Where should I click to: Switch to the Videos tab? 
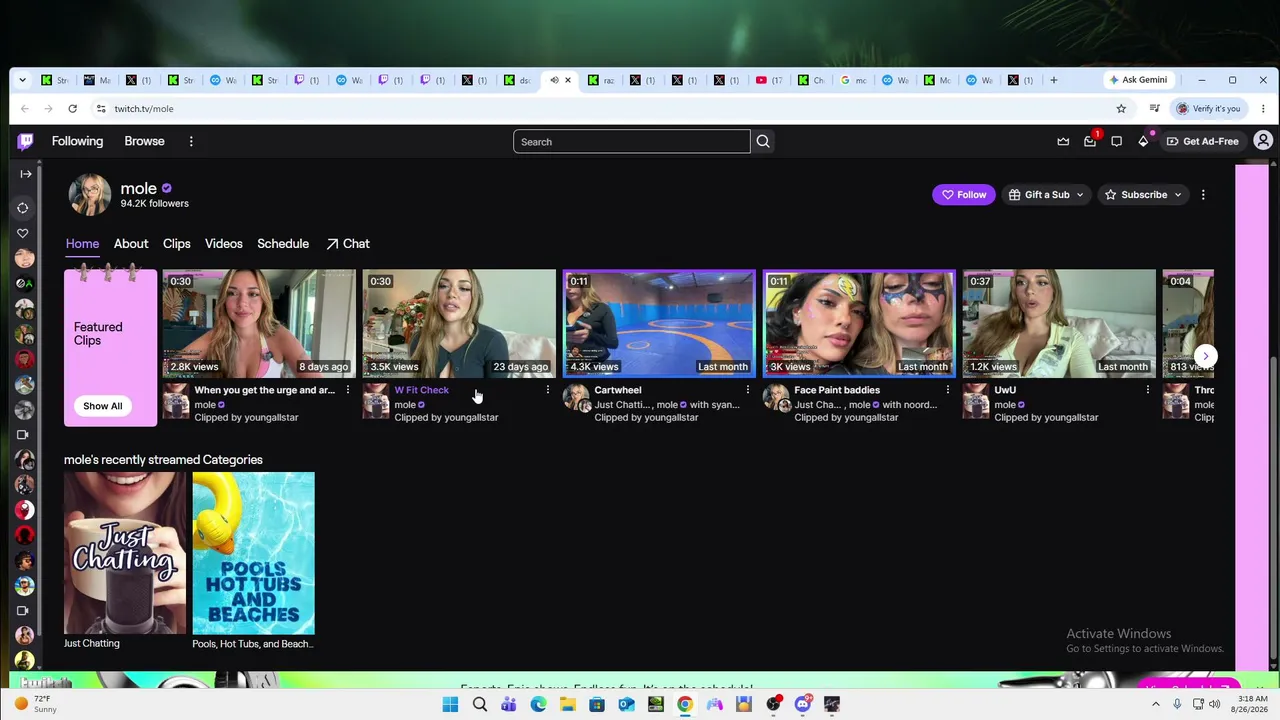coord(224,244)
